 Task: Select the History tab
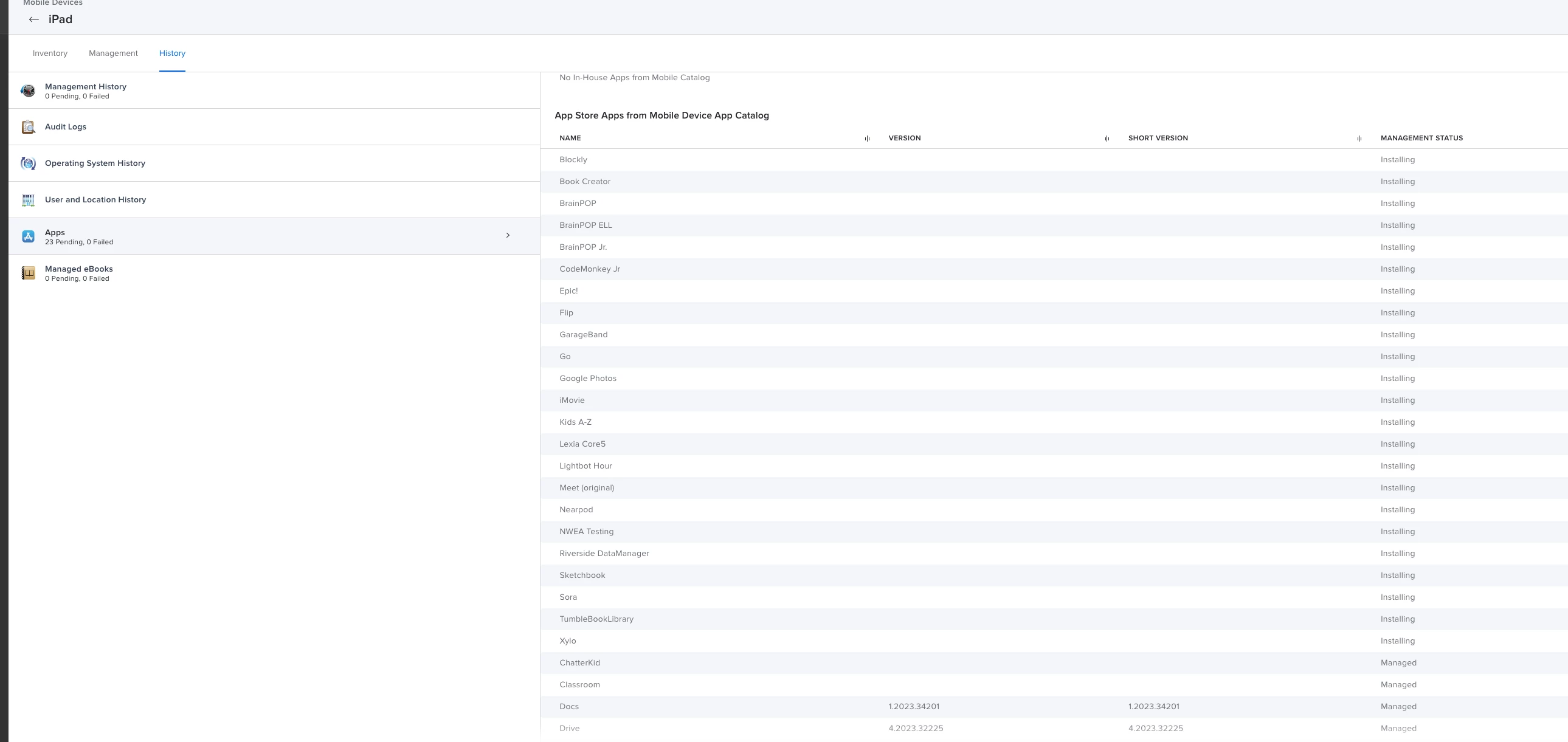coord(172,53)
